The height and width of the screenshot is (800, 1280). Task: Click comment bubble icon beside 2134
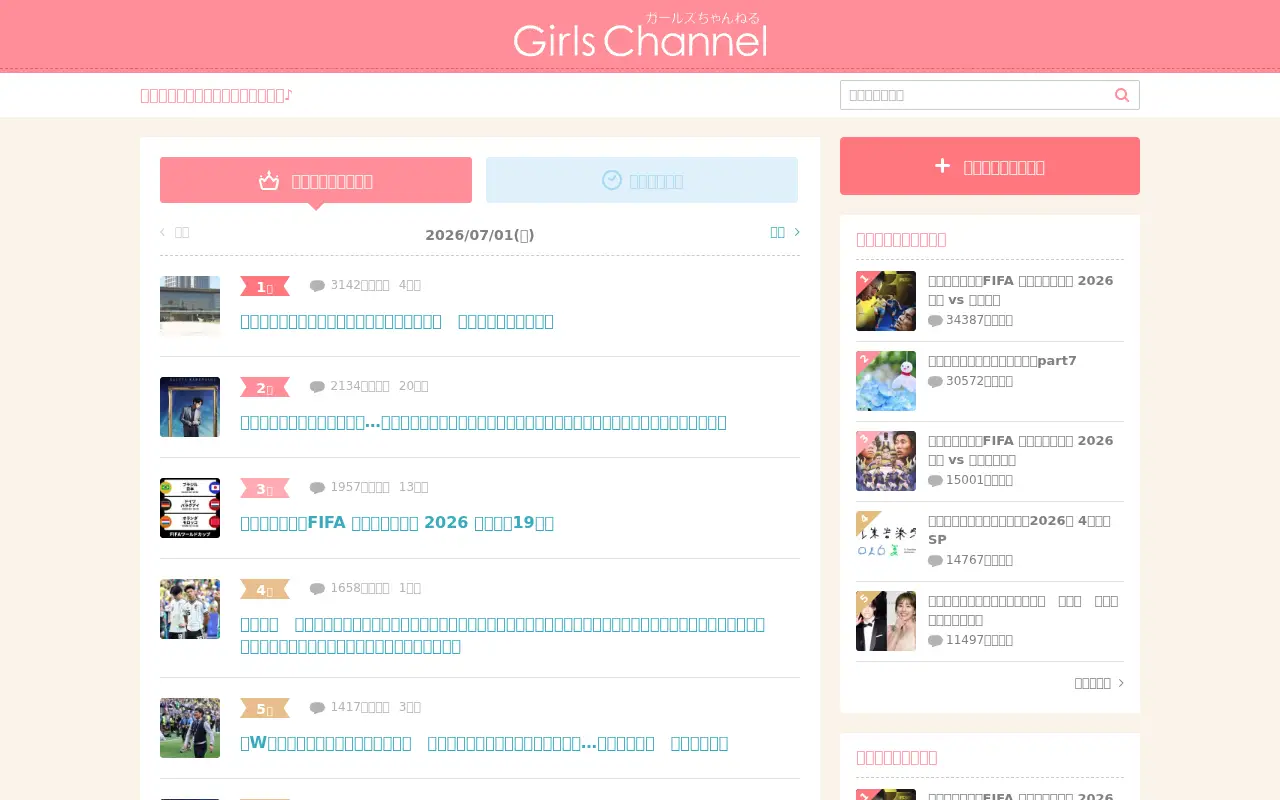point(317,386)
